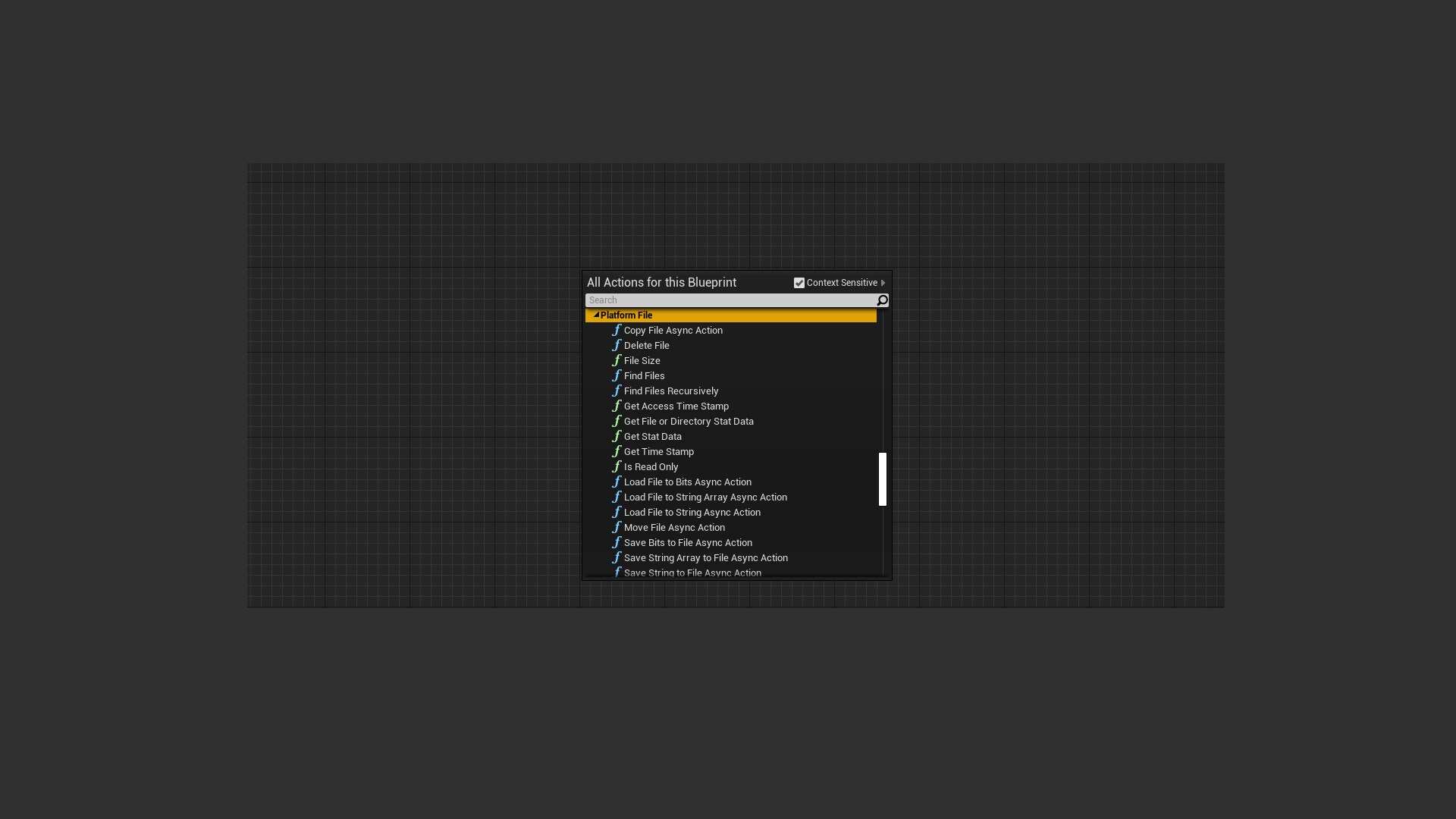This screenshot has height=819, width=1456.
Task: Click the f icon beside Delete File
Action: [x=617, y=345]
